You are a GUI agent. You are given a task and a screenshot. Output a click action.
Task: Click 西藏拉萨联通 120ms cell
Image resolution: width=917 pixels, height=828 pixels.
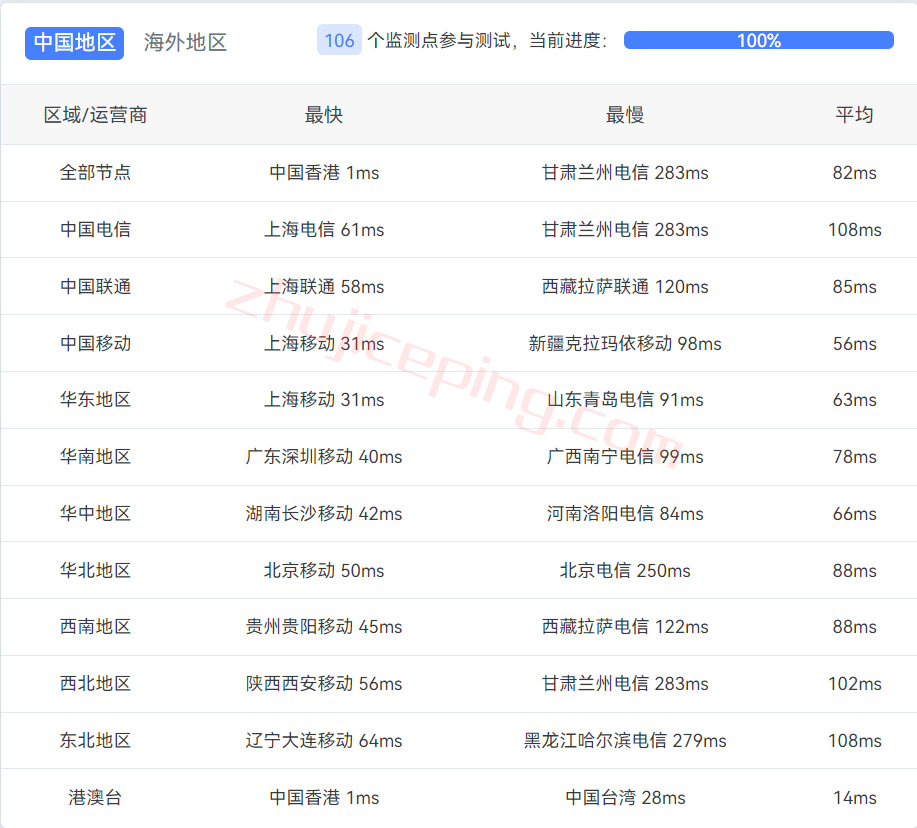[625, 287]
